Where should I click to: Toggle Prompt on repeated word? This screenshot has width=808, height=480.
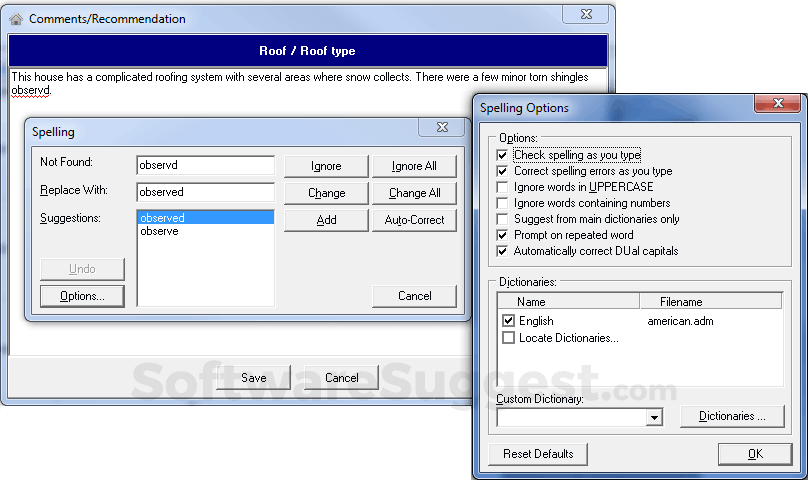point(502,235)
